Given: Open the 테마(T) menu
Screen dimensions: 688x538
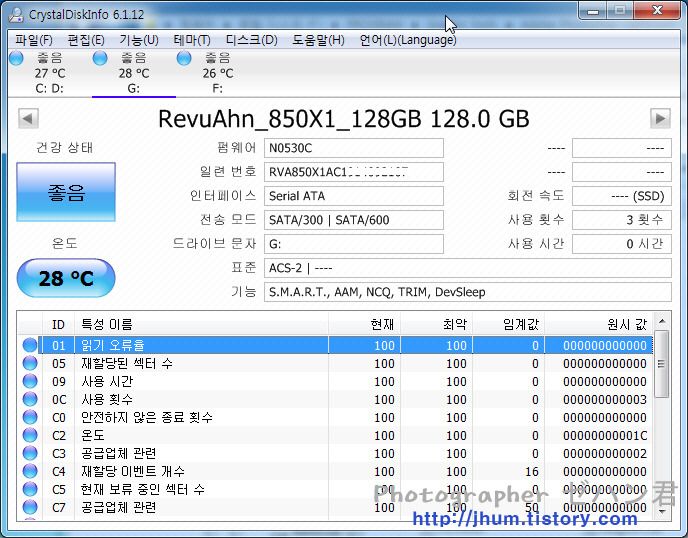Looking at the screenshot, I should [192, 40].
